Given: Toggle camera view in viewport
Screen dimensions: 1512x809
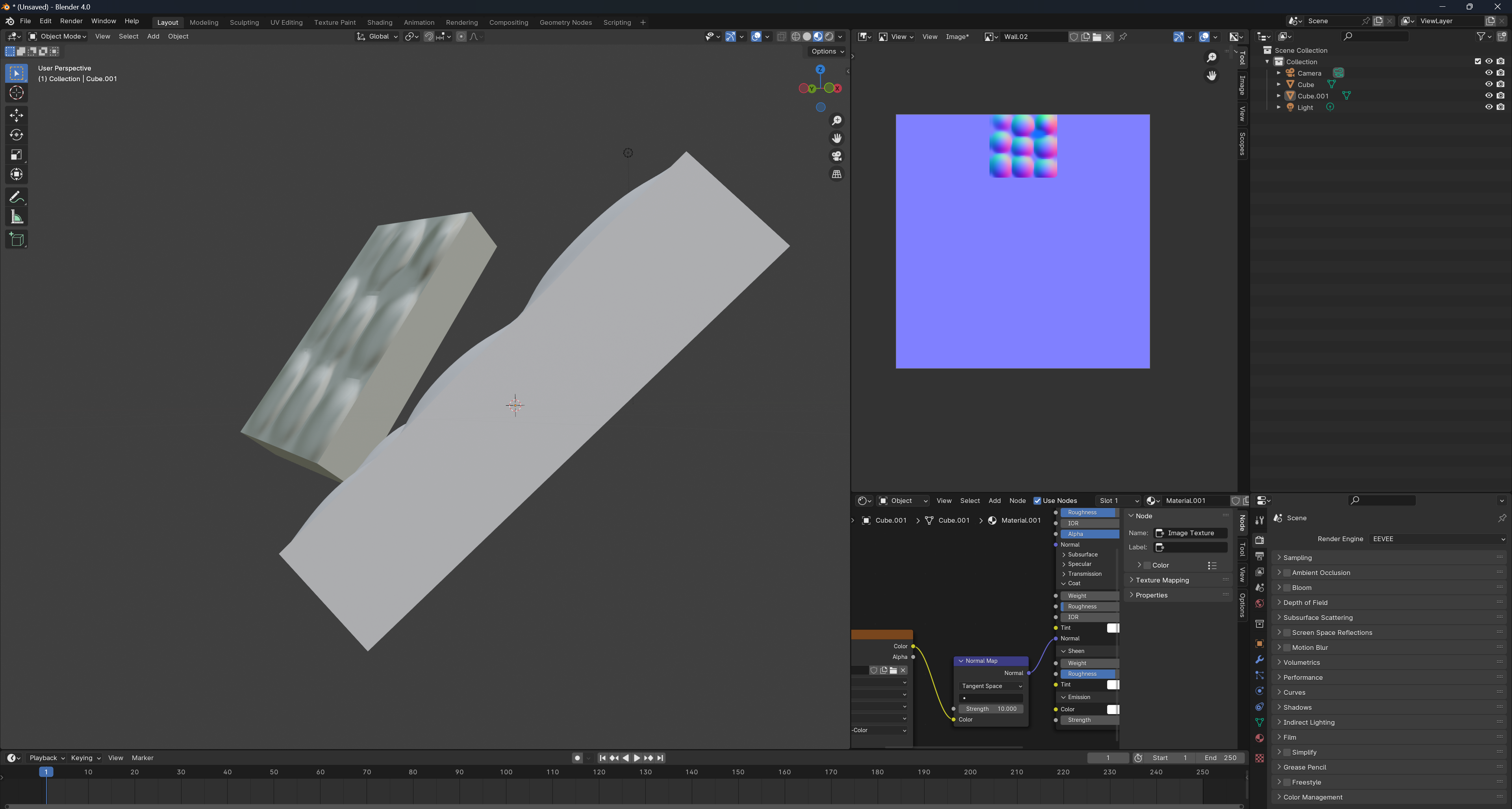Looking at the screenshot, I should pyautogui.click(x=836, y=156).
